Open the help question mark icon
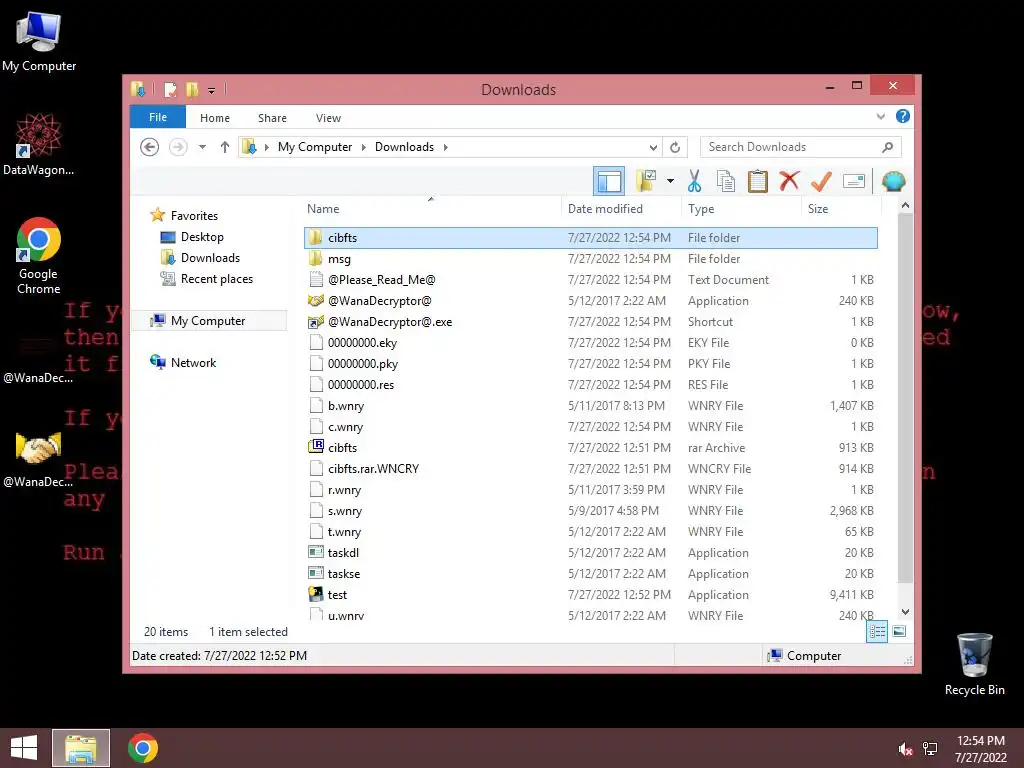 tap(903, 116)
